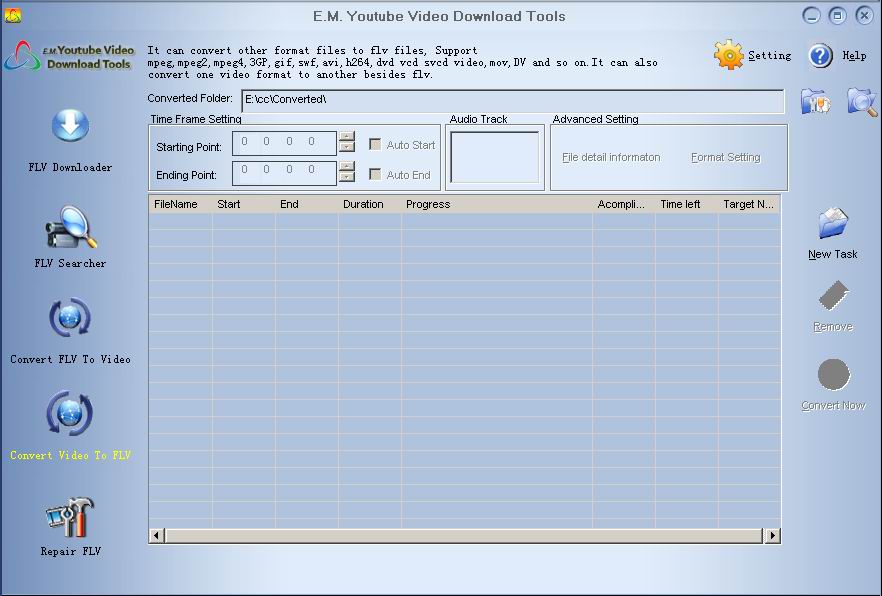
Task: Click the Acompli... column header
Action: pos(624,204)
